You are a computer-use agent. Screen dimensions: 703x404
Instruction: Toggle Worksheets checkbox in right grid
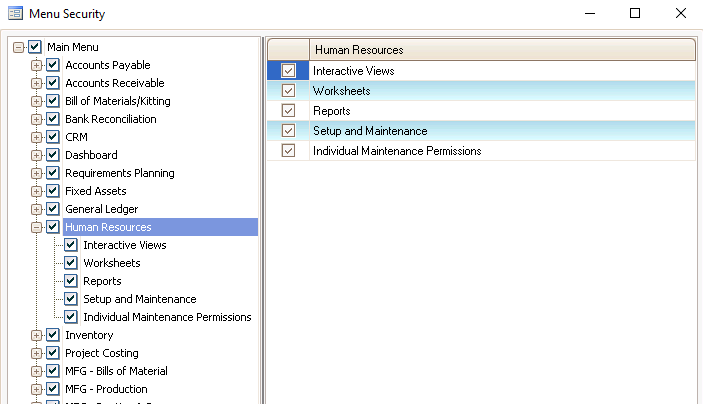289,91
